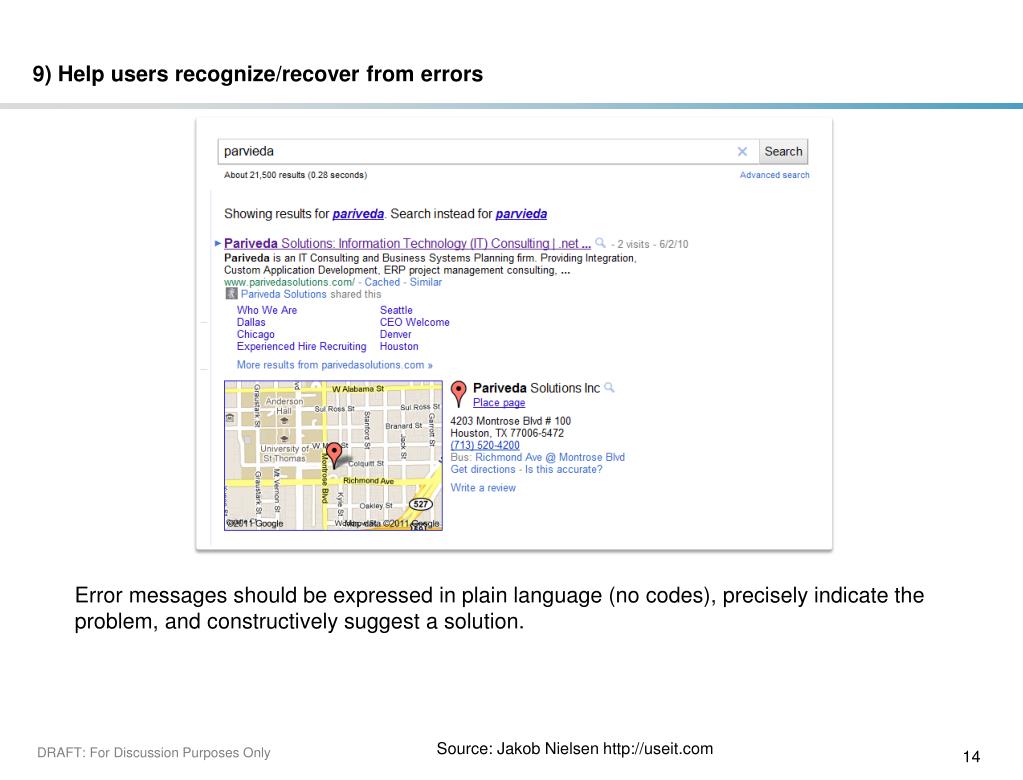1023x780 pixels.
Task: Click the 2 visits - 6/2/10 note
Action: [652, 244]
